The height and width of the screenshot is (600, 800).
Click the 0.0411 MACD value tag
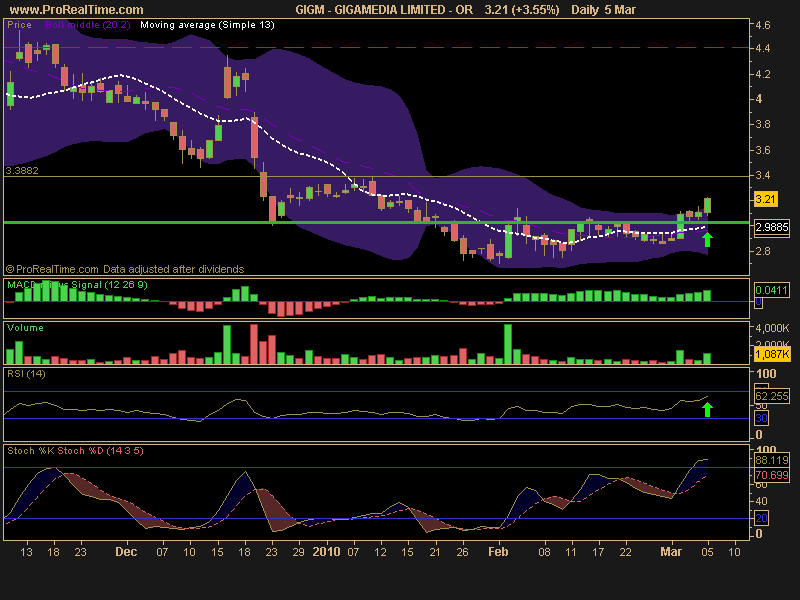click(x=771, y=290)
